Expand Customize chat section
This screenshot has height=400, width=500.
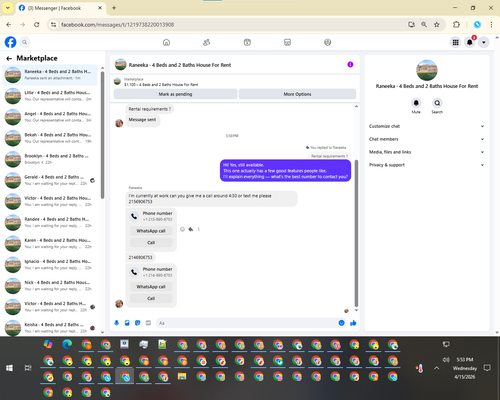point(426,126)
